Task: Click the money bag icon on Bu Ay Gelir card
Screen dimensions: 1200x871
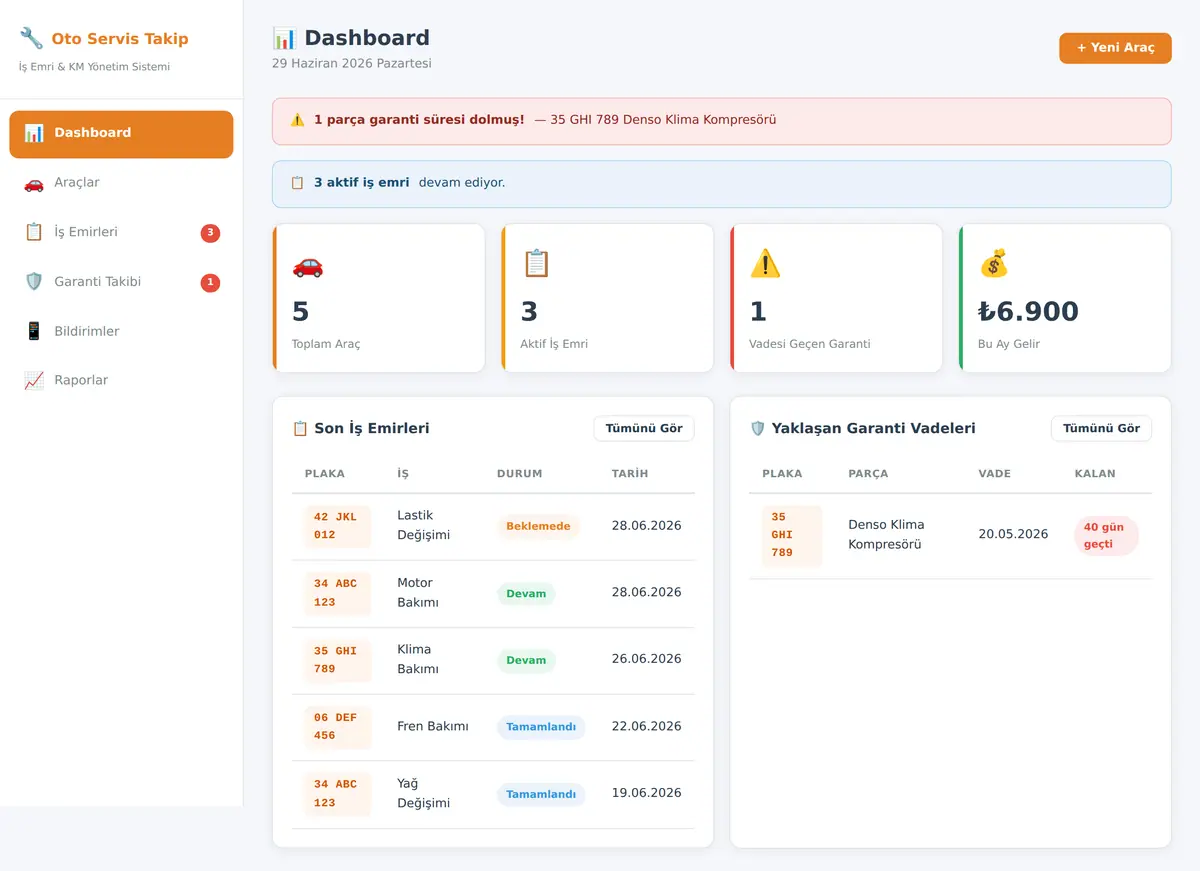Action: coord(994,264)
